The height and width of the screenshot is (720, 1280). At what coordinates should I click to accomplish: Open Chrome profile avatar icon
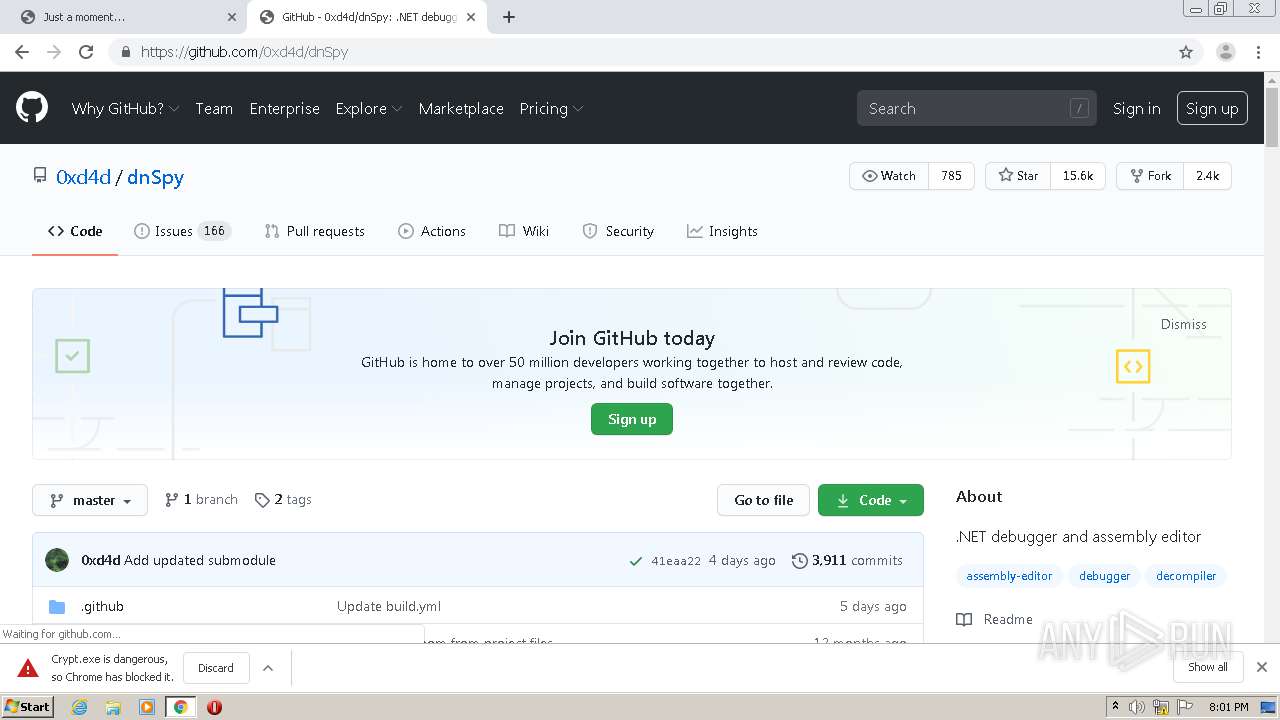point(1226,52)
